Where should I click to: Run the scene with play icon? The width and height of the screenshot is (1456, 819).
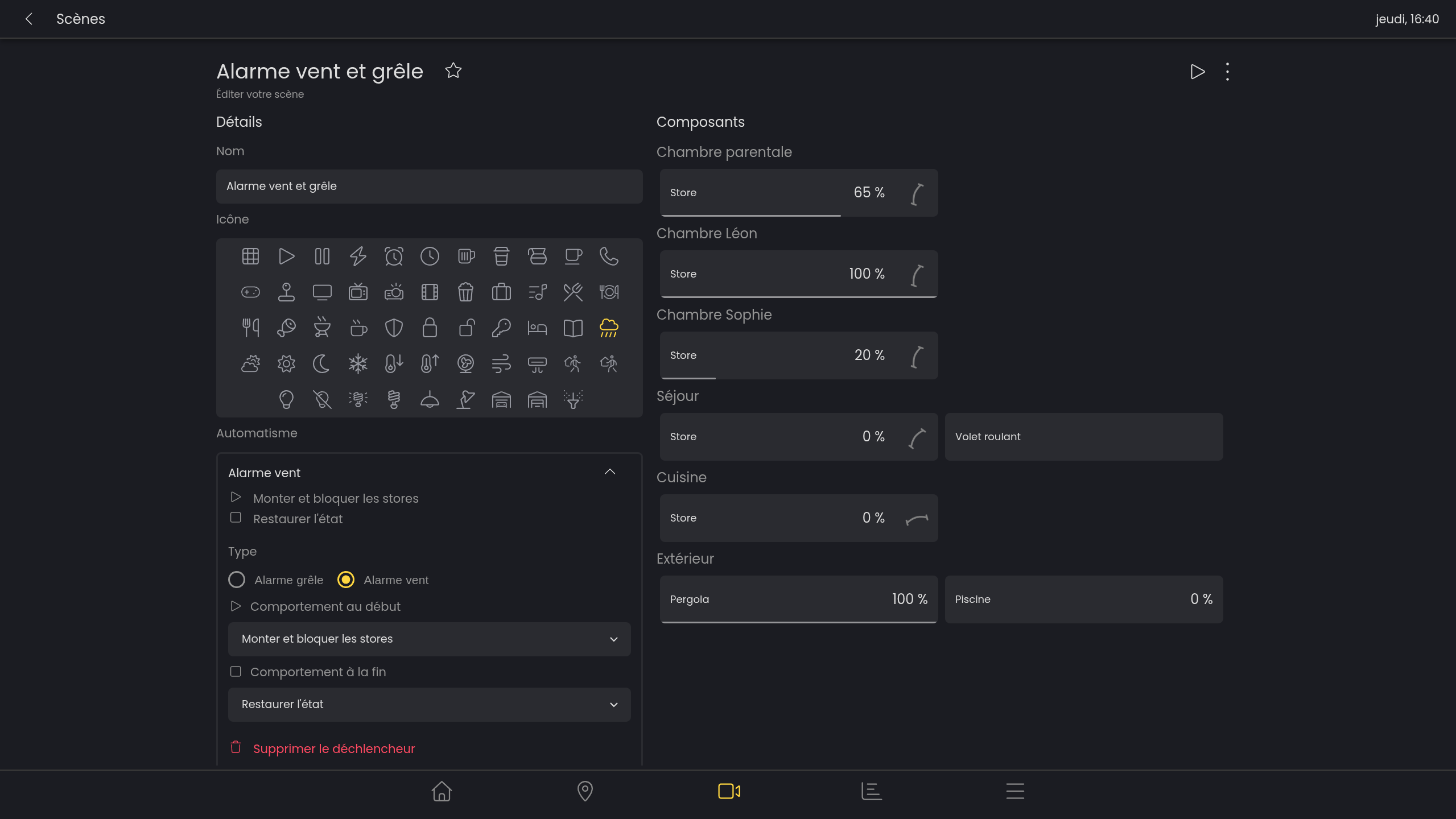[1197, 72]
